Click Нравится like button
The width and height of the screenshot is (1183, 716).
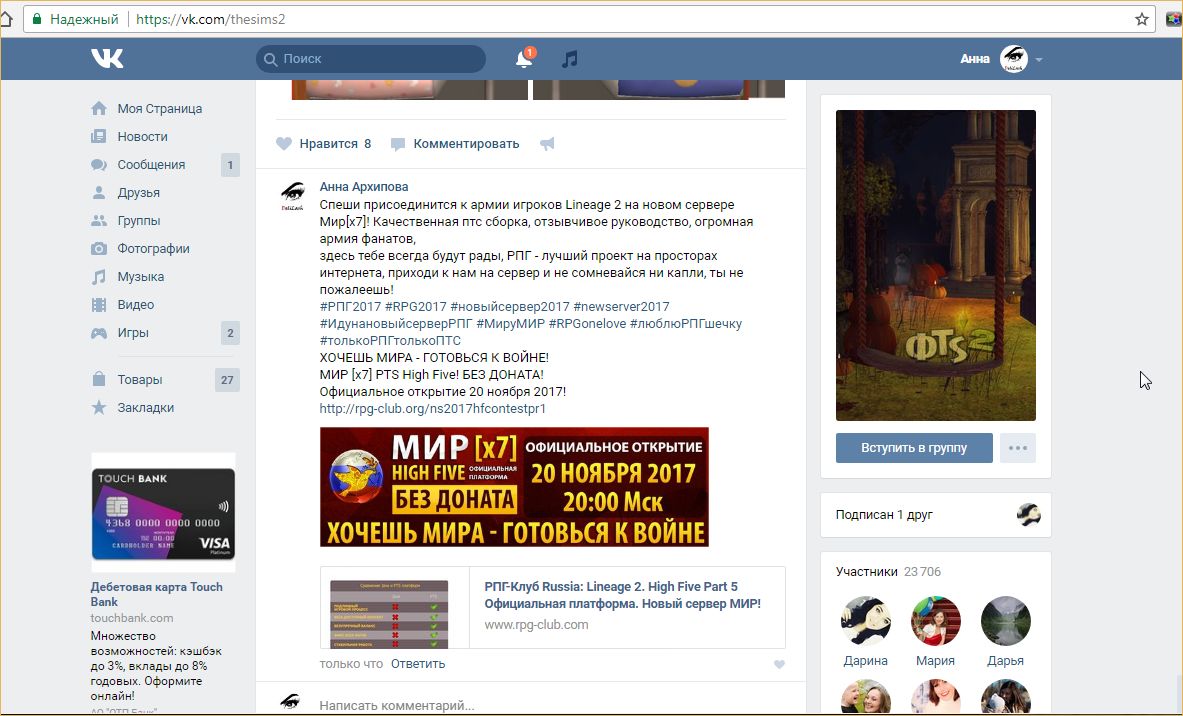[324, 143]
